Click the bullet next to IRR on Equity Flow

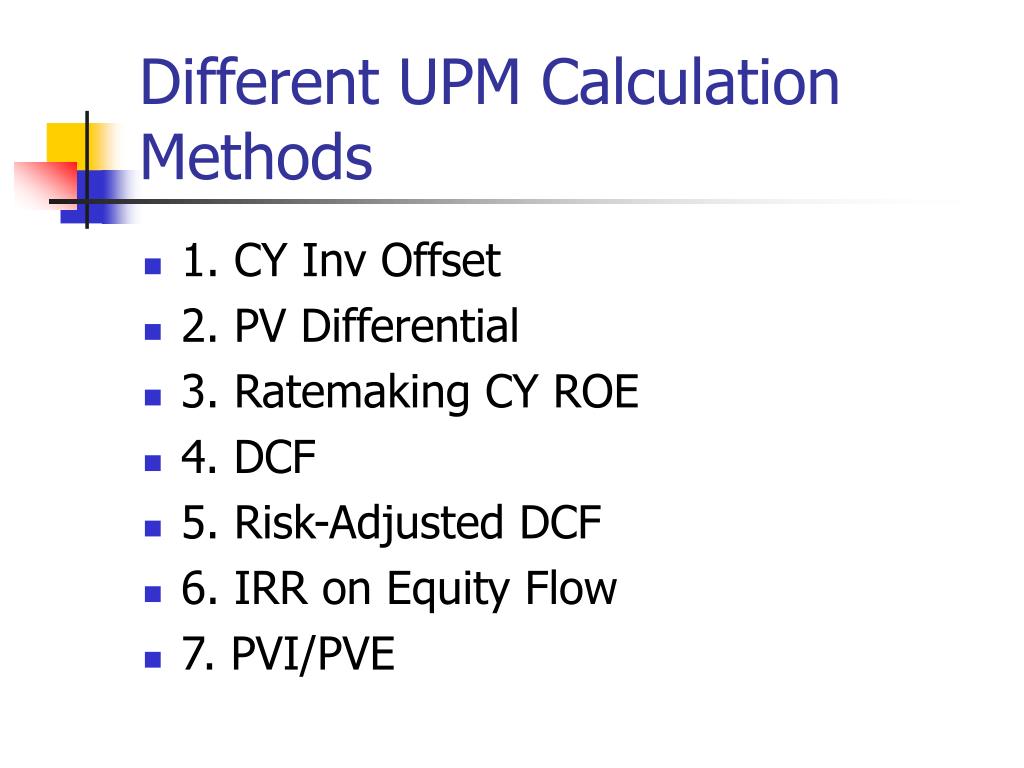[153, 594]
